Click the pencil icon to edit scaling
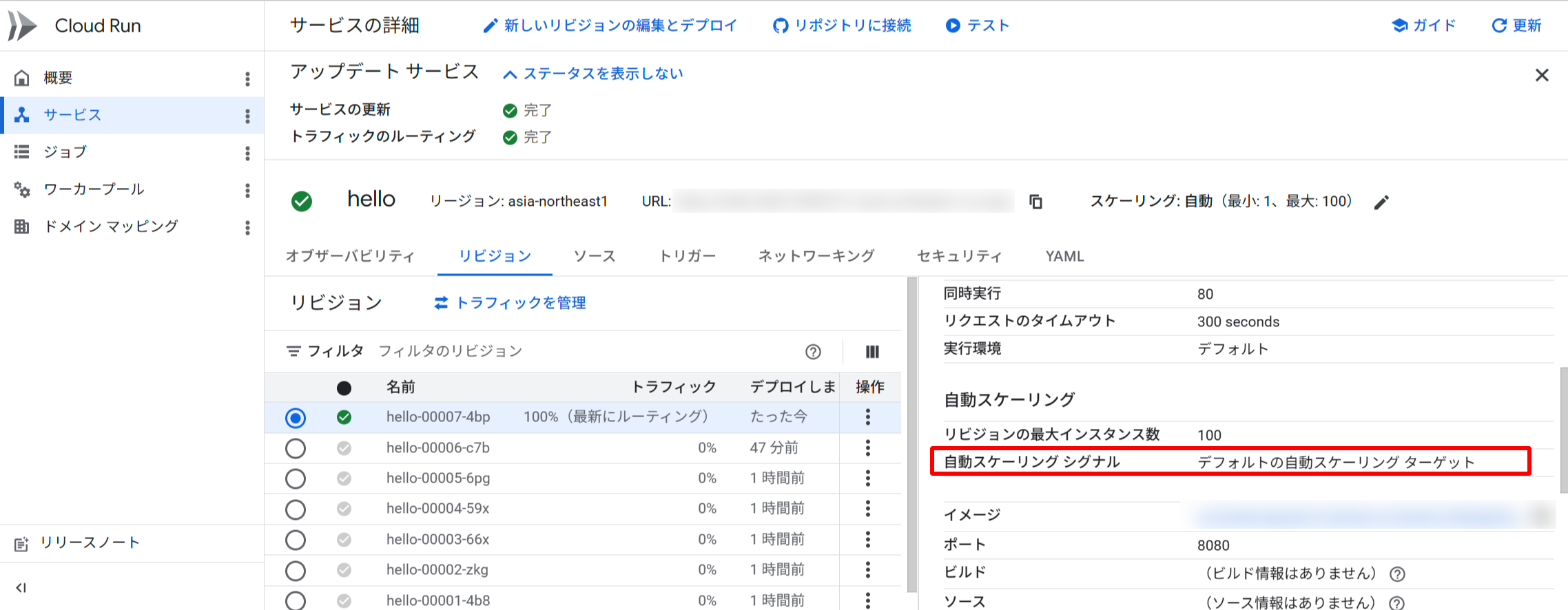The width and height of the screenshot is (1568, 610). click(x=1381, y=202)
